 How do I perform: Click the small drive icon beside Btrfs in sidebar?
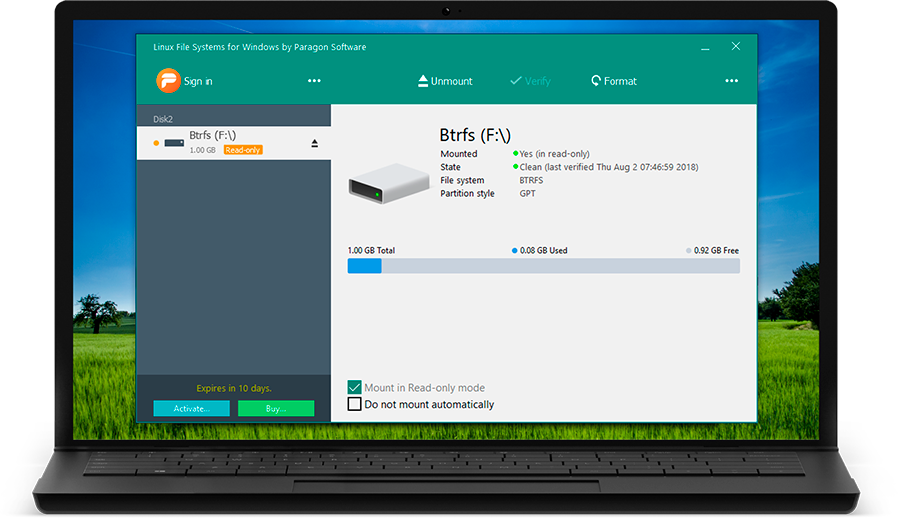point(174,143)
